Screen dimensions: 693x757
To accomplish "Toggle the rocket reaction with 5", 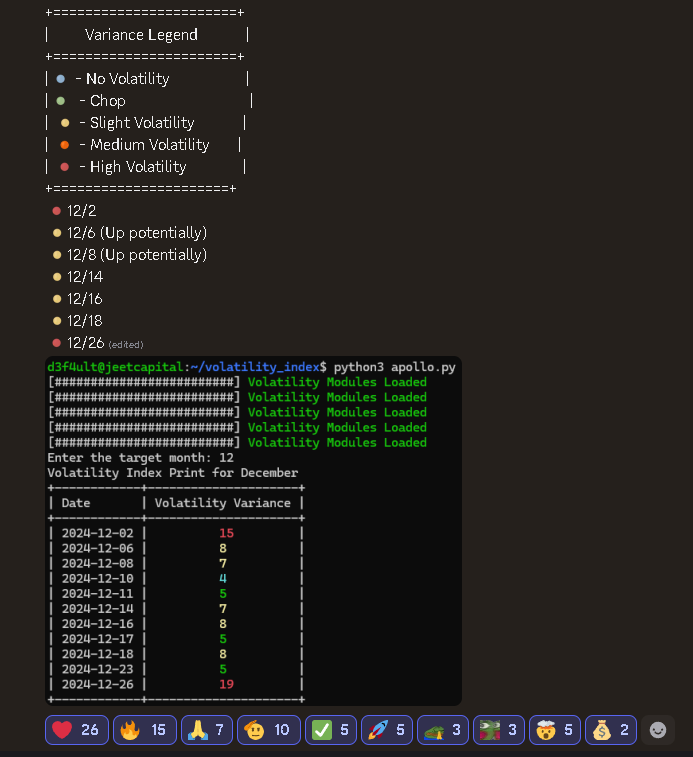I will (x=387, y=730).
